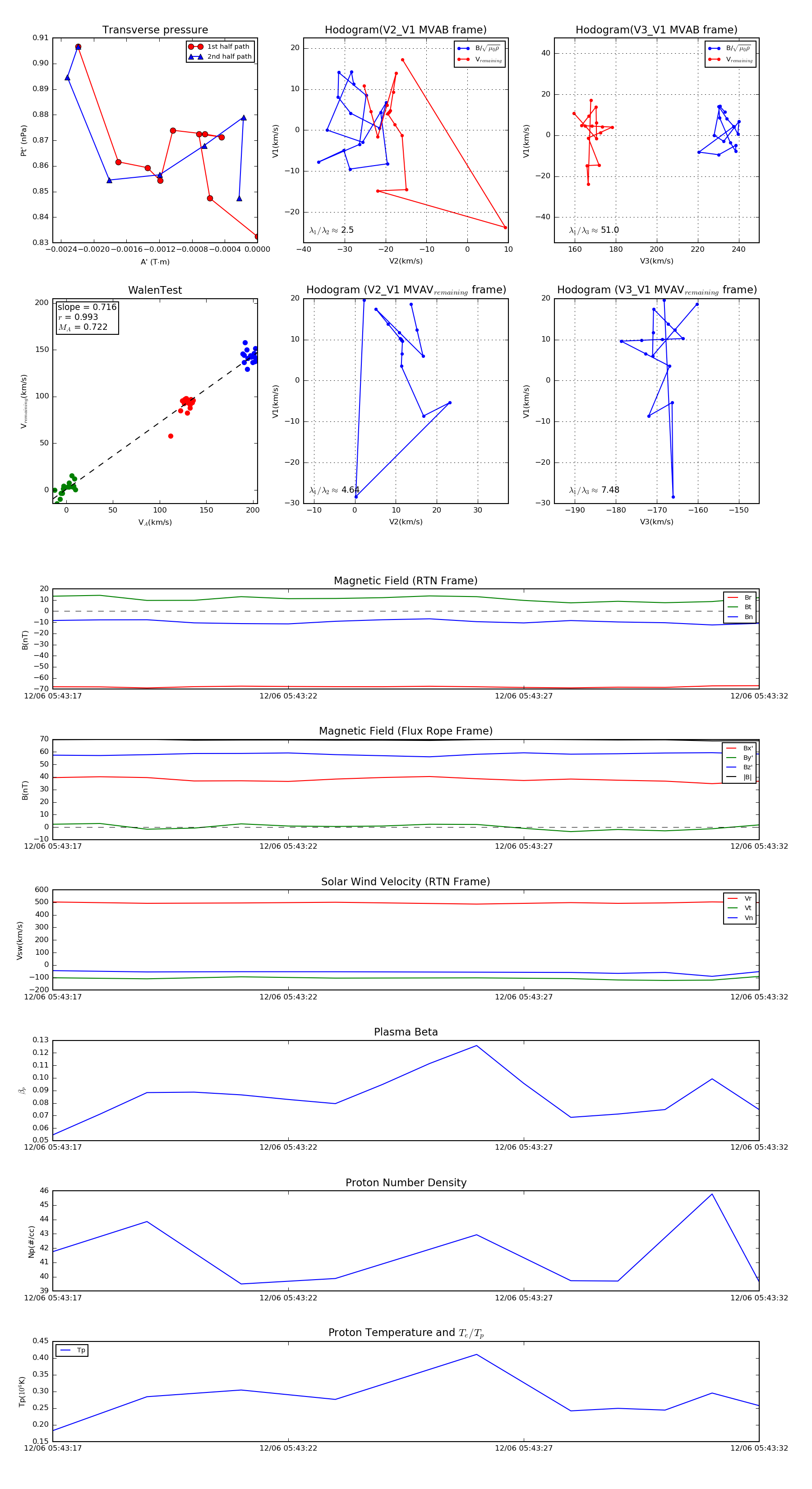Click the 'Hodogram (V3_V1 MVAV remaining frame)' title
The height and width of the screenshot is (1489, 812).
click(x=656, y=290)
